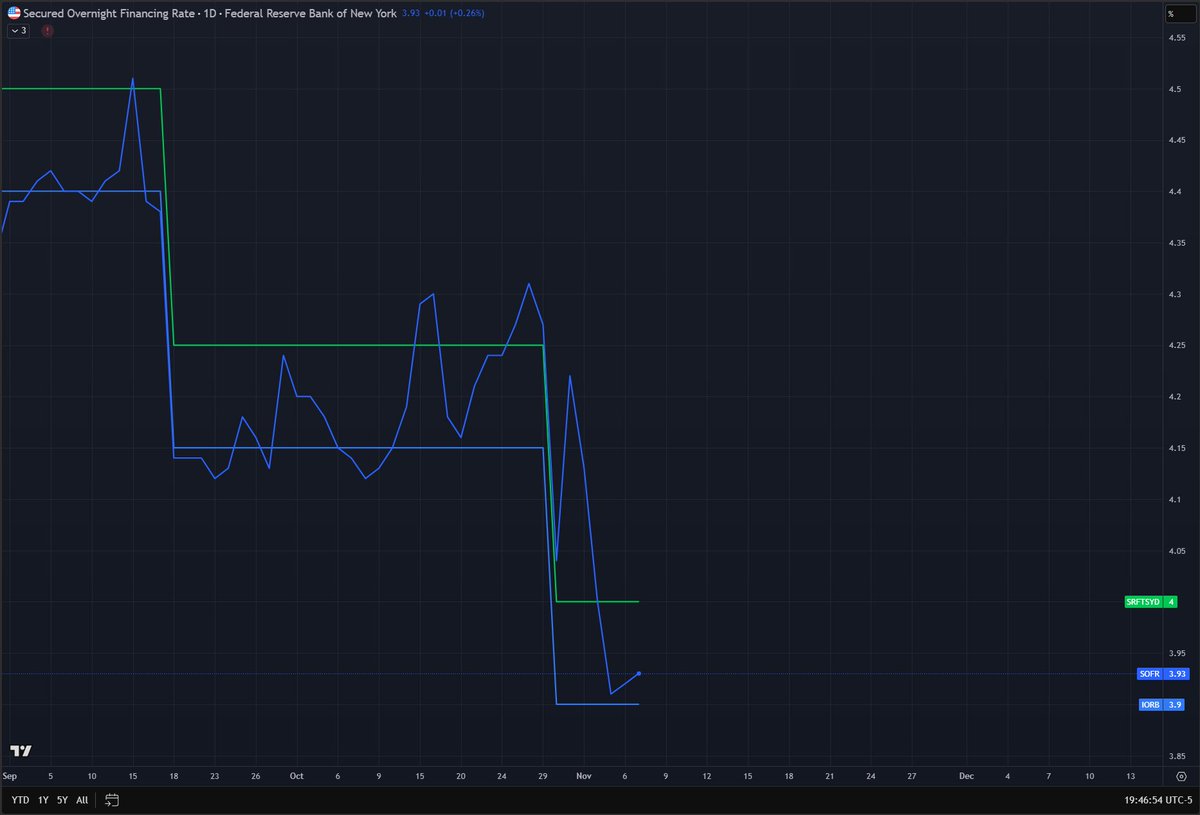Screen dimensions: 1200x815
Task: Select the YTD date range
Action: [x=20, y=800]
